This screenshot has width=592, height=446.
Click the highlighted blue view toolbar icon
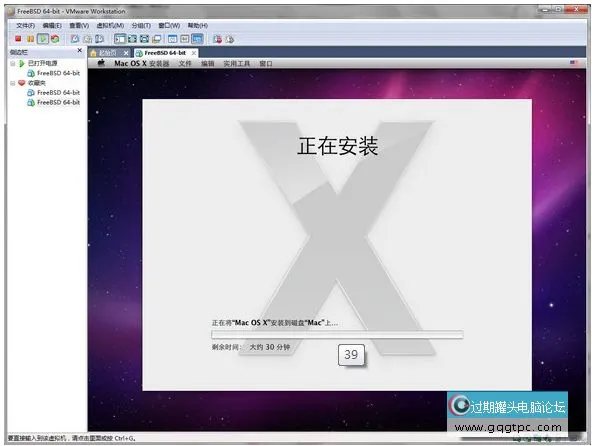point(197,39)
